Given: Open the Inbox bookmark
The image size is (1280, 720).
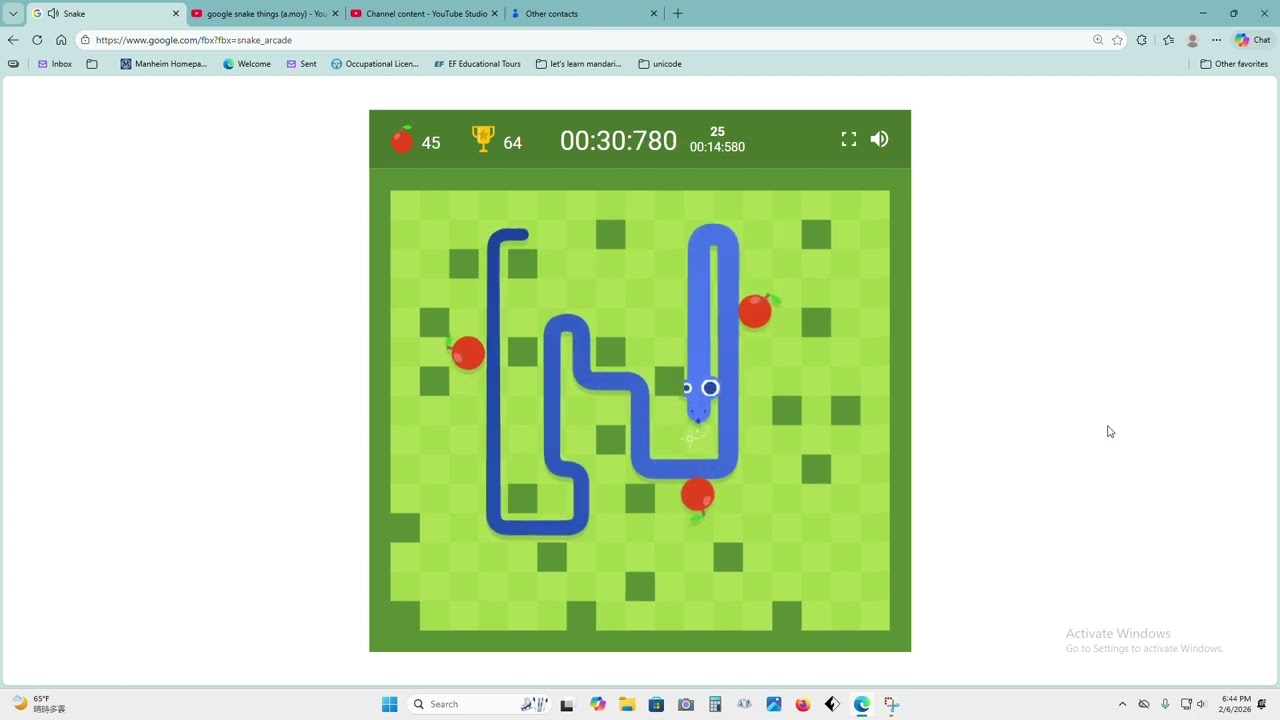Looking at the screenshot, I should point(55,64).
